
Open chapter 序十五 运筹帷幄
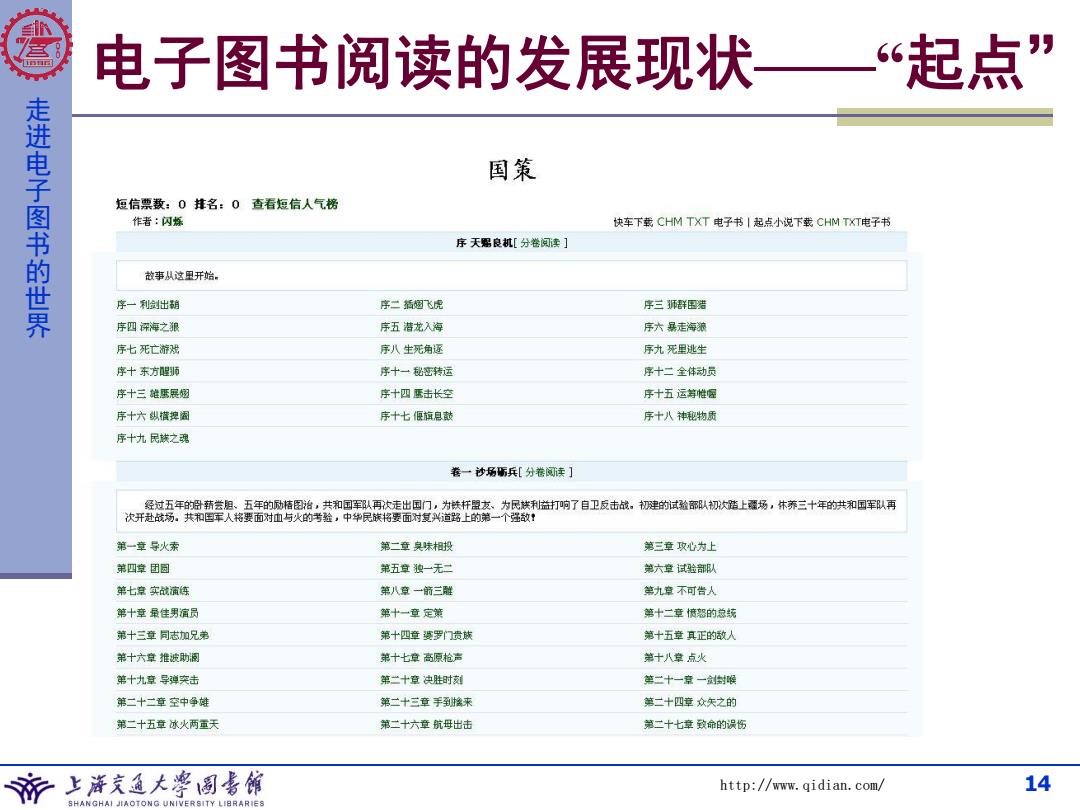[x=680, y=394]
